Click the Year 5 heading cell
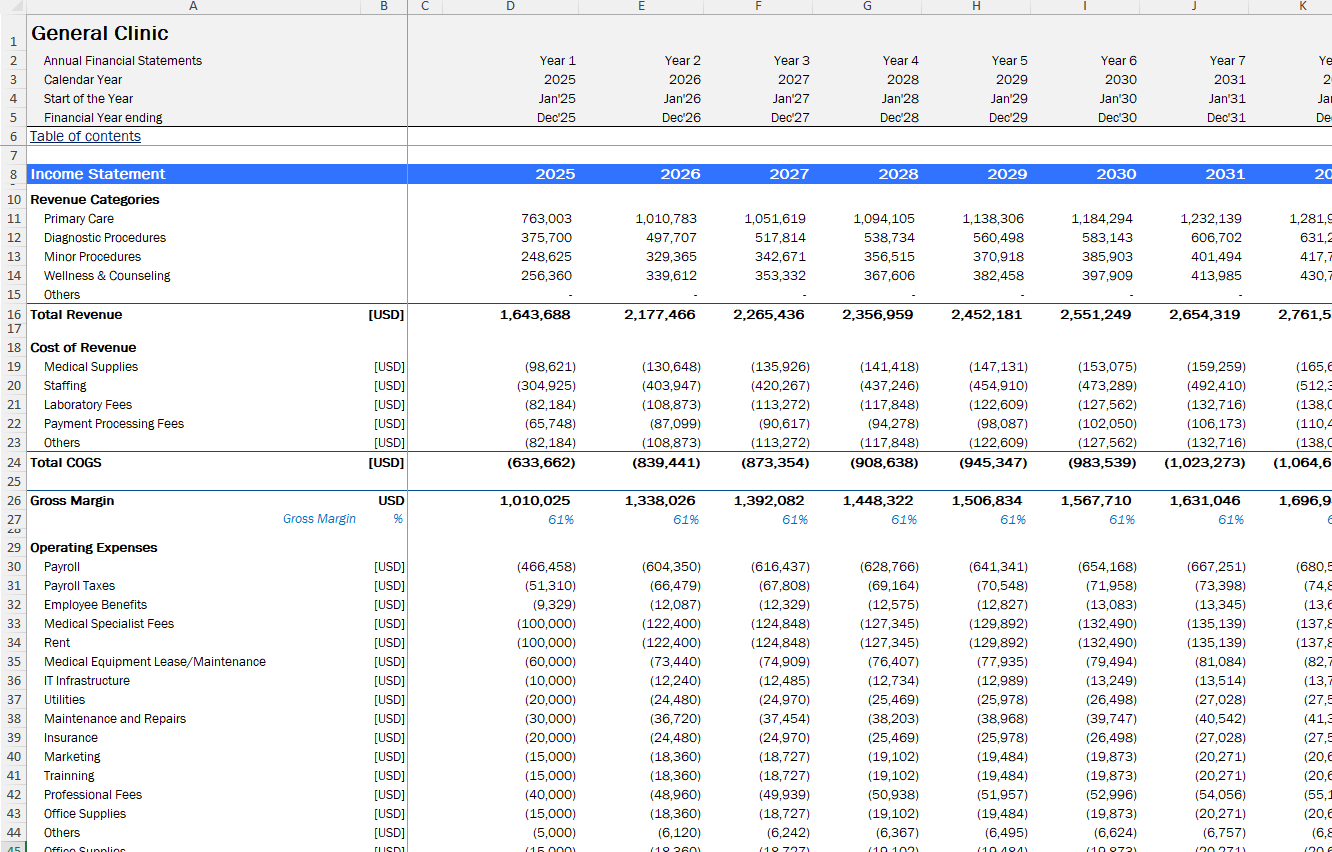 coord(1009,60)
